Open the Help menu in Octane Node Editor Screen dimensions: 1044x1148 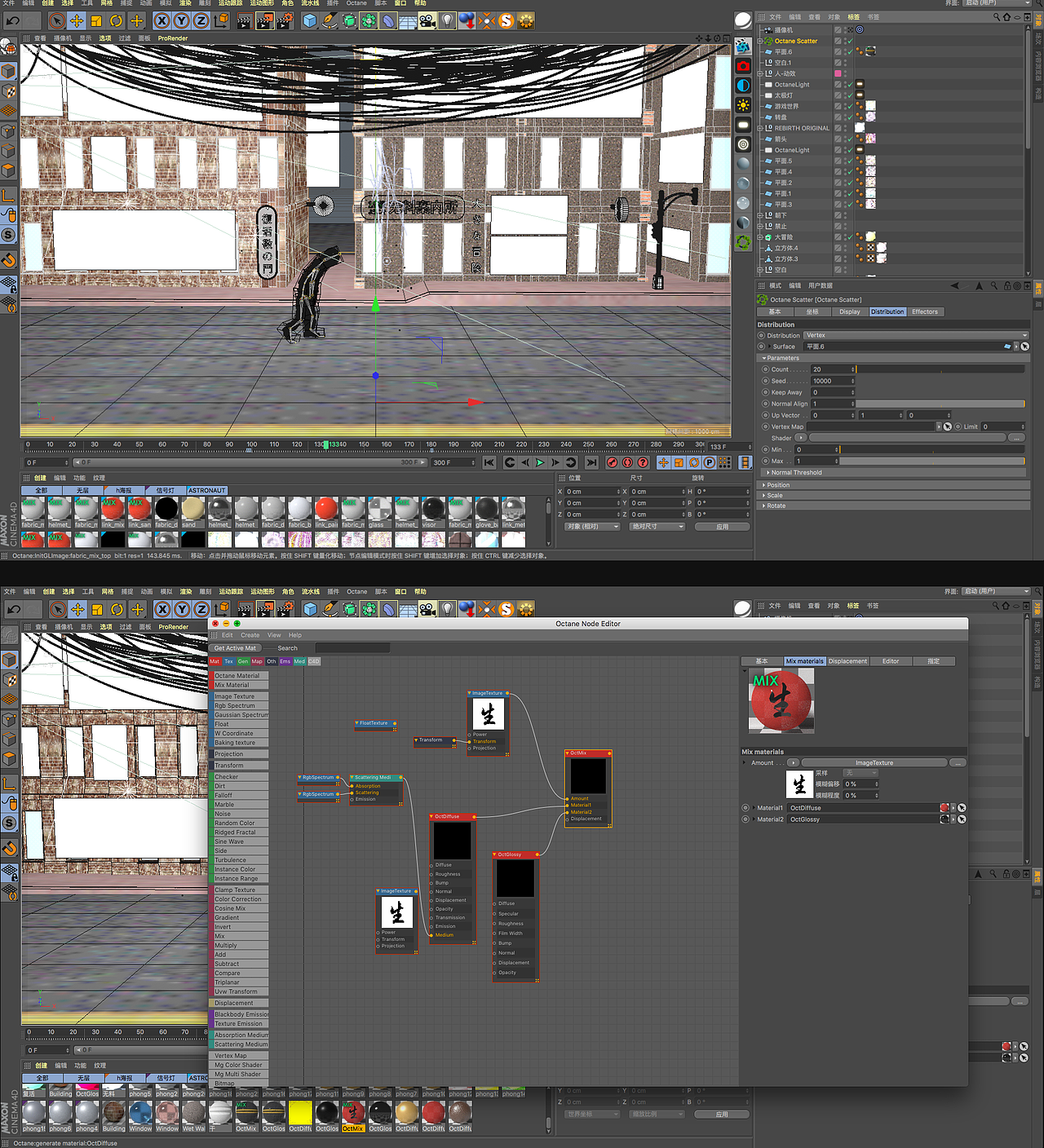click(x=295, y=635)
